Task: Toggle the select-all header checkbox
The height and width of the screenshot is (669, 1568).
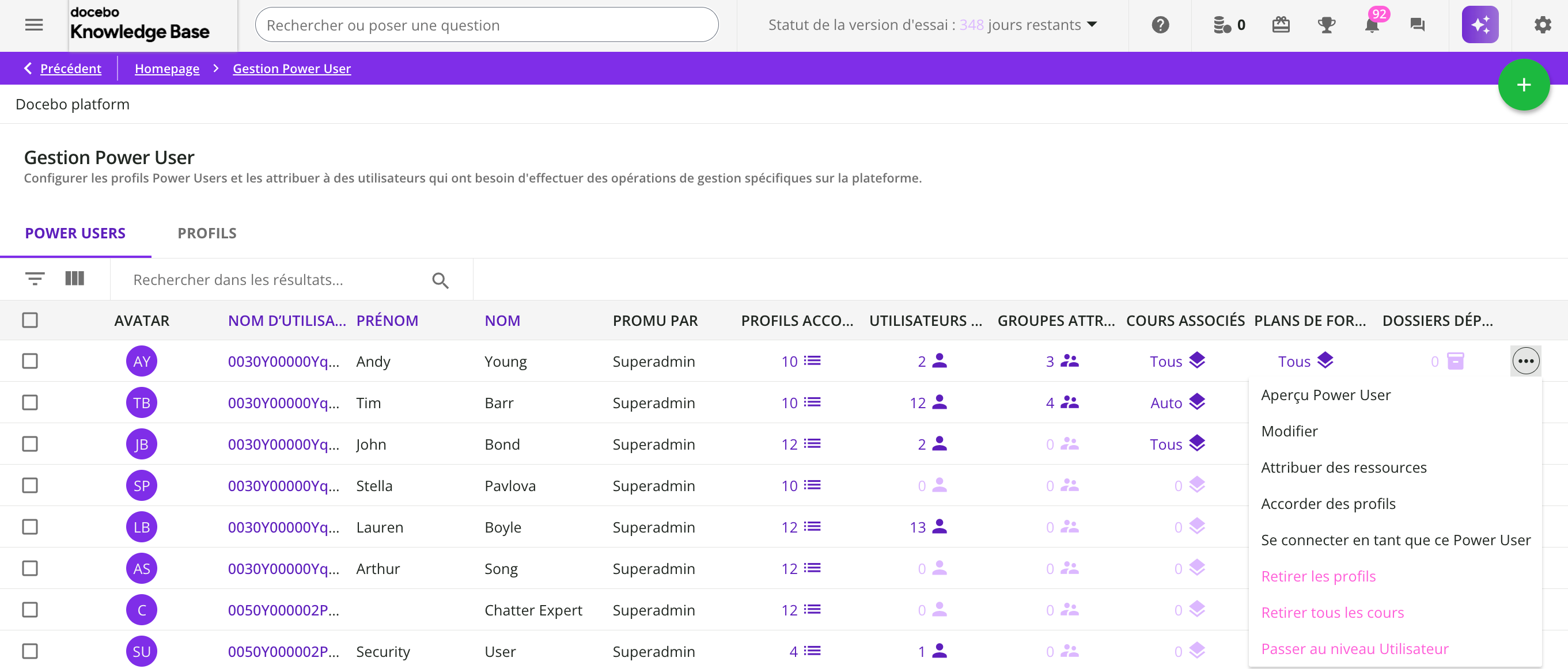Action: 30,321
